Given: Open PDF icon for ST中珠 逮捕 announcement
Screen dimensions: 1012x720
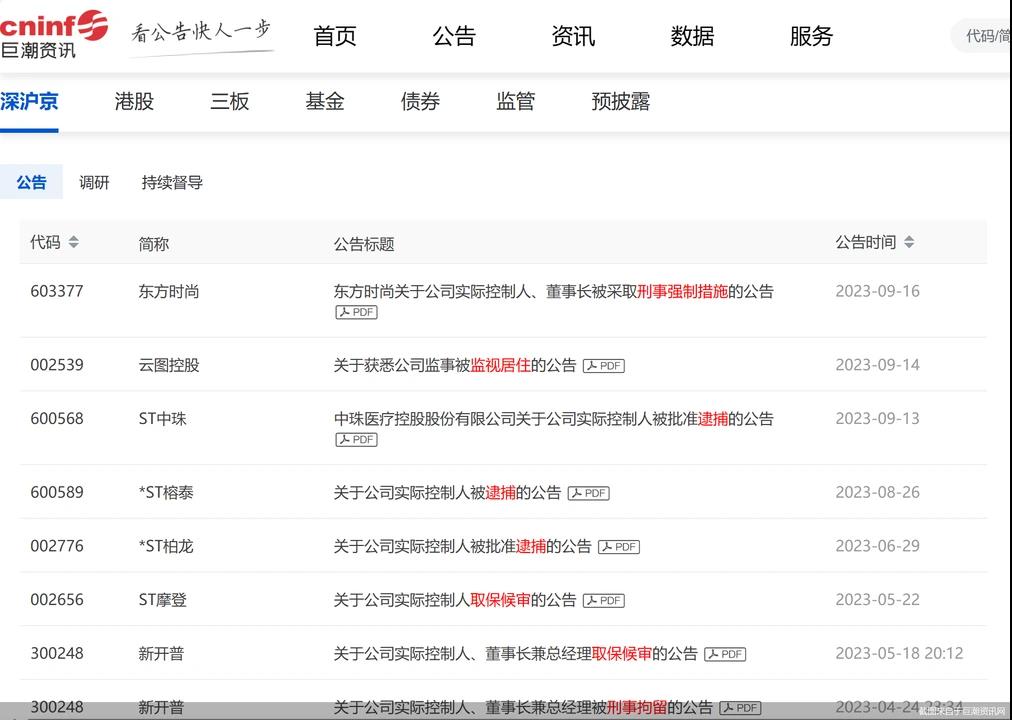Looking at the screenshot, I should tap(356, 439).
